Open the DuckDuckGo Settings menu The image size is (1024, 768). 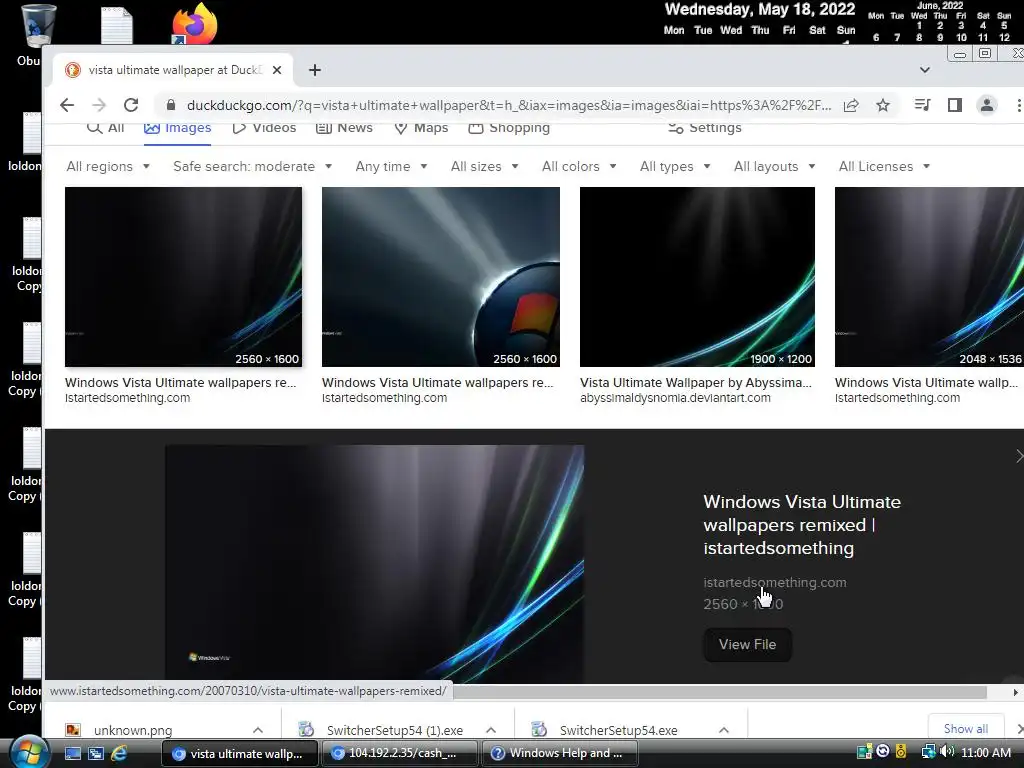click(x=705, y=127)
